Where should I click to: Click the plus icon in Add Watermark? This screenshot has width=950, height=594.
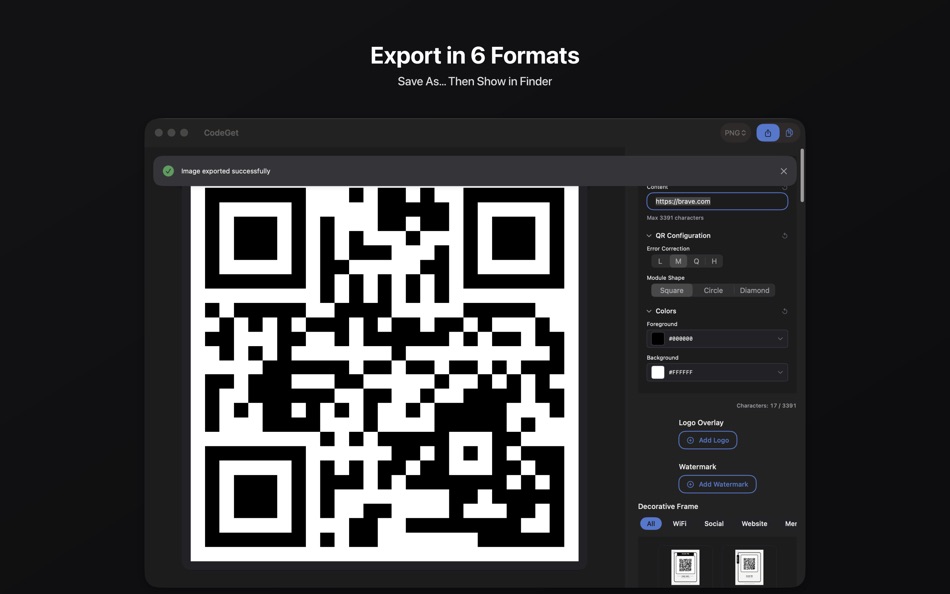[690, 484]
